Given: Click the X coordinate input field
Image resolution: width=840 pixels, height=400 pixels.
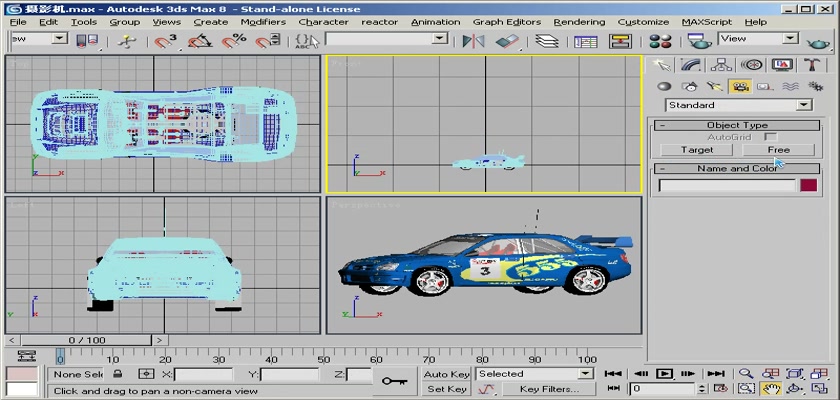Looking at the screenshot, I should coord(203,374).
